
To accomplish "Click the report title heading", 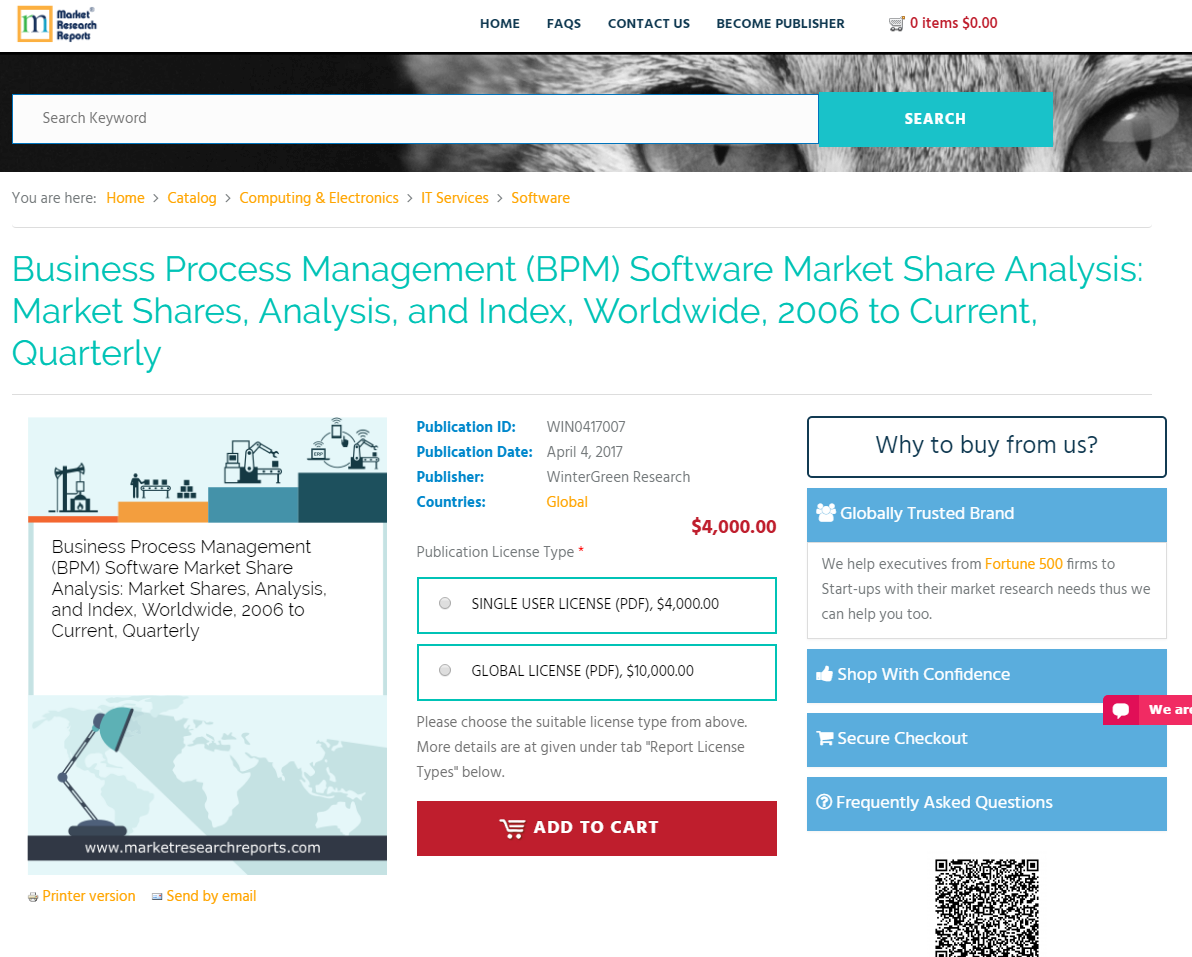I will click(578, 312).
